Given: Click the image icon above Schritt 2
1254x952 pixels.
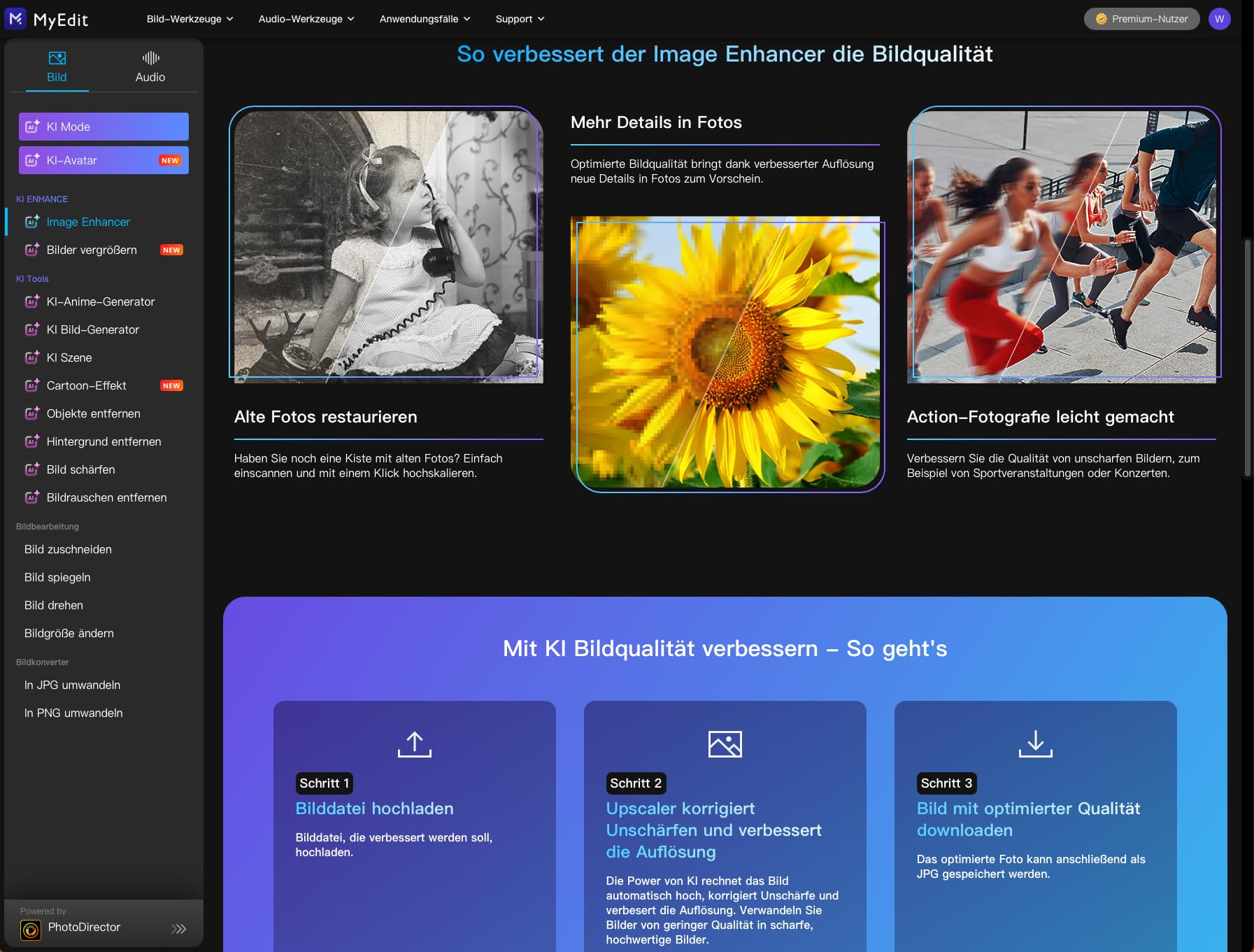Looking at the screenshot, I should [x=725, y=744].
